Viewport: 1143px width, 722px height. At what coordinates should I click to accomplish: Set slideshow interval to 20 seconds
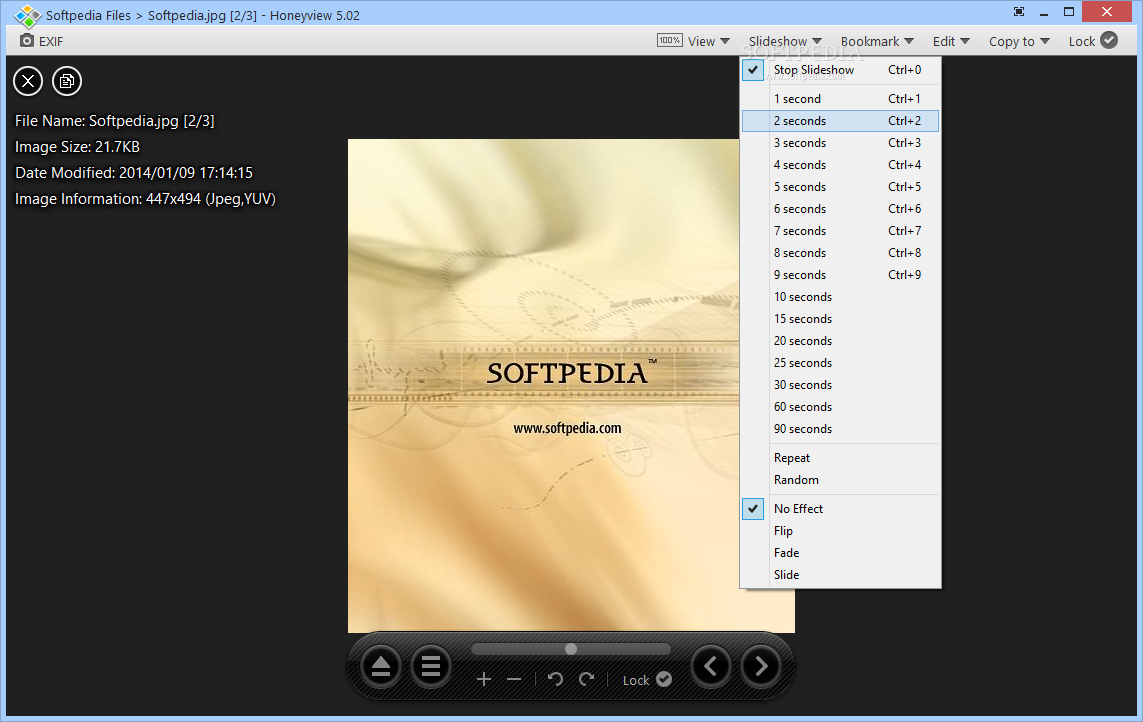pos(840,341)
